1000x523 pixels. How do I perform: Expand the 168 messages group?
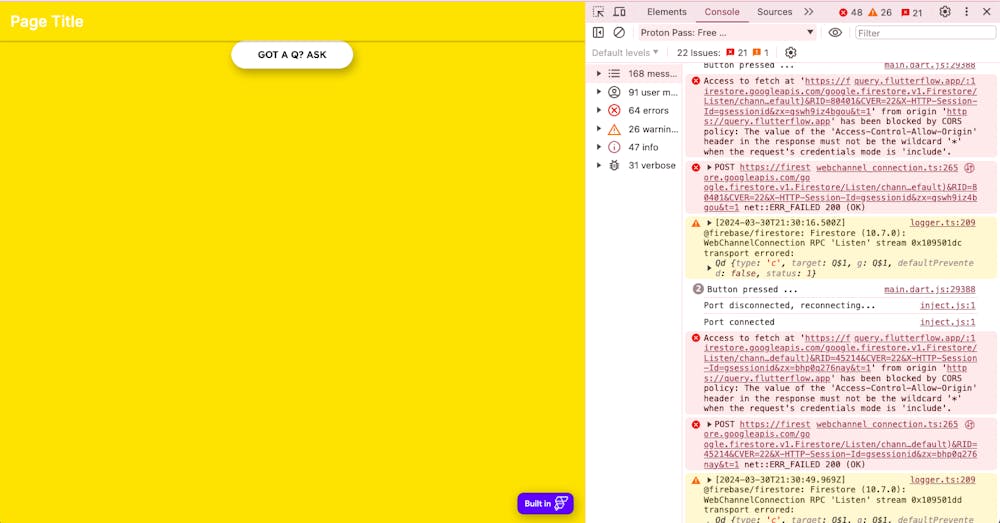pyautogui.click(x=598, y=74)
